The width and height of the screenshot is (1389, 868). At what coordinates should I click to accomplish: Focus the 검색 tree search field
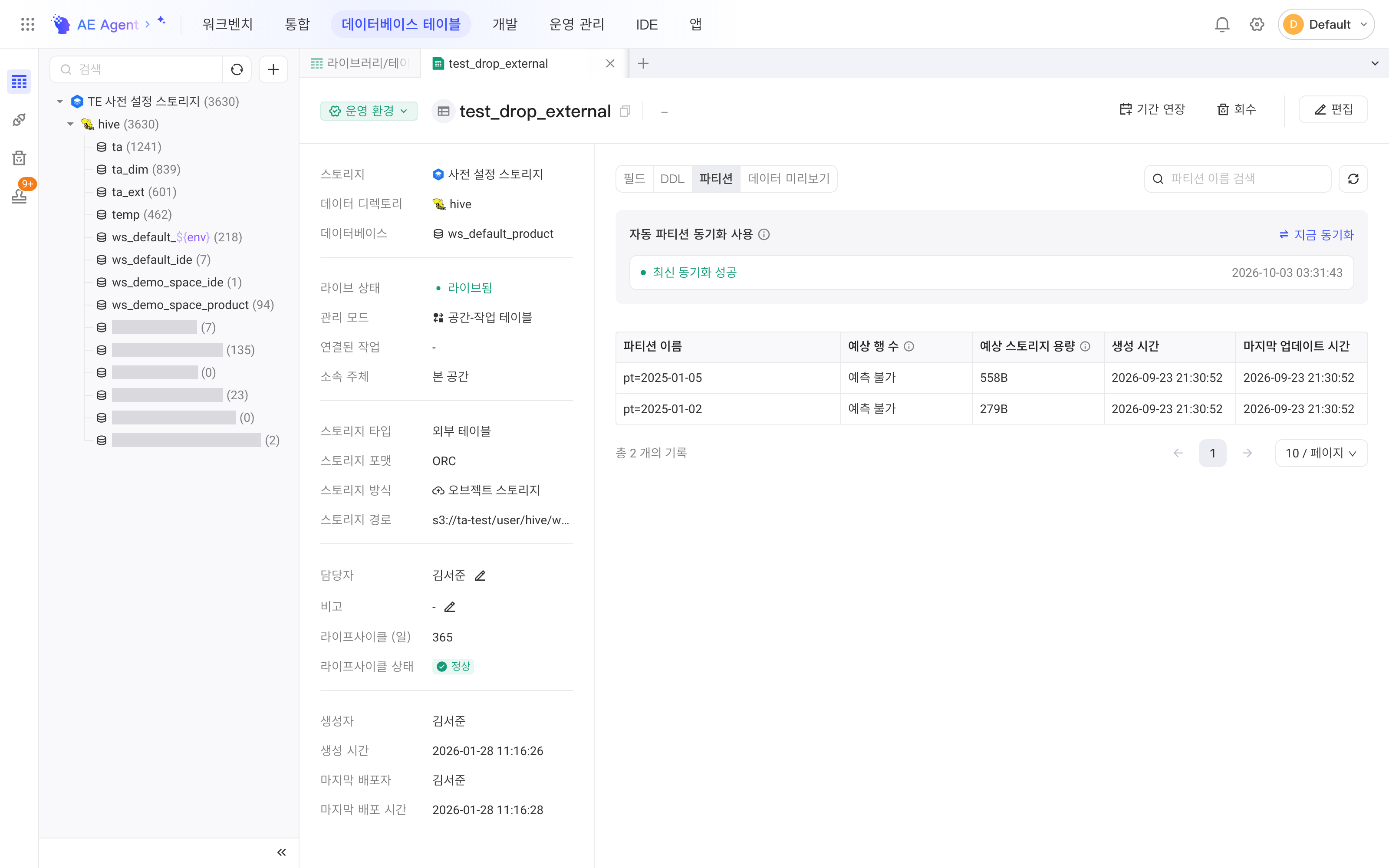coord(137,69)
